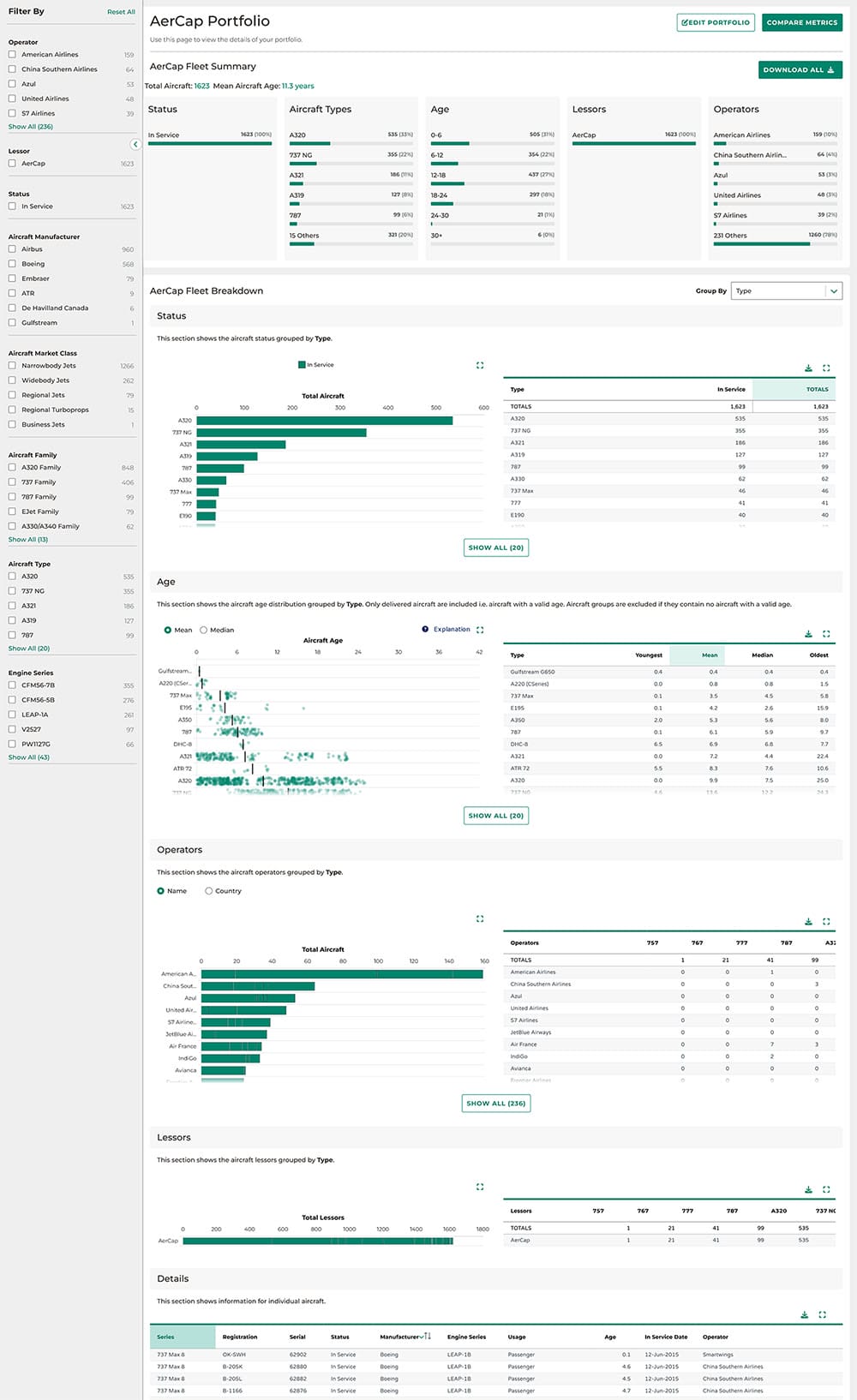Image resolution: width=857 pixels, height=1400 pixels.
Task: Tick the 737 NG aircraft type filter
Action: [x=12, y=590]
